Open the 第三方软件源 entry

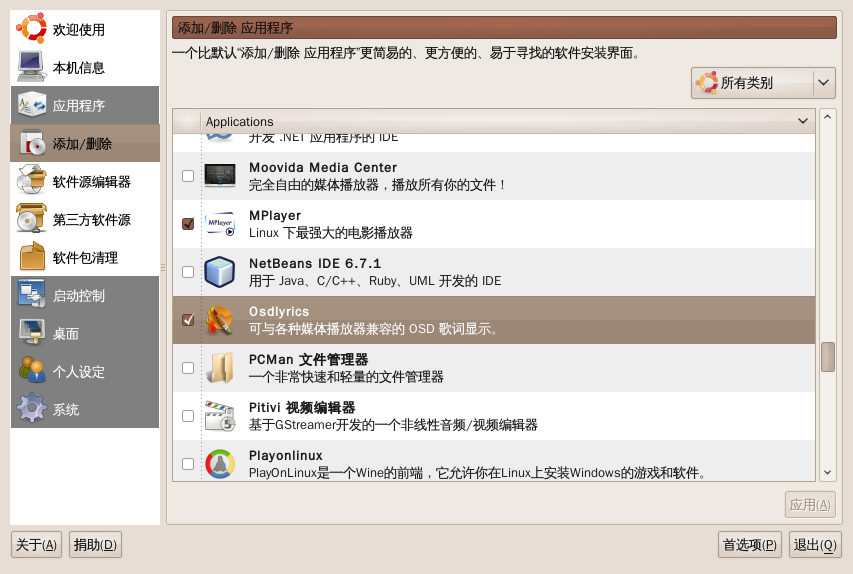[x=85, y=219]
